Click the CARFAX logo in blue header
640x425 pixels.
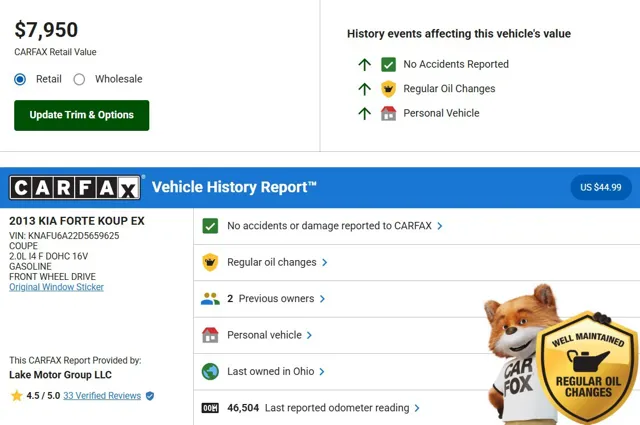(76, 188)
